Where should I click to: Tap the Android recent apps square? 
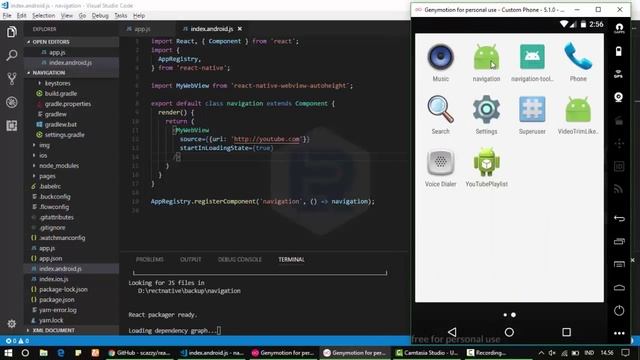pos(566,332)
